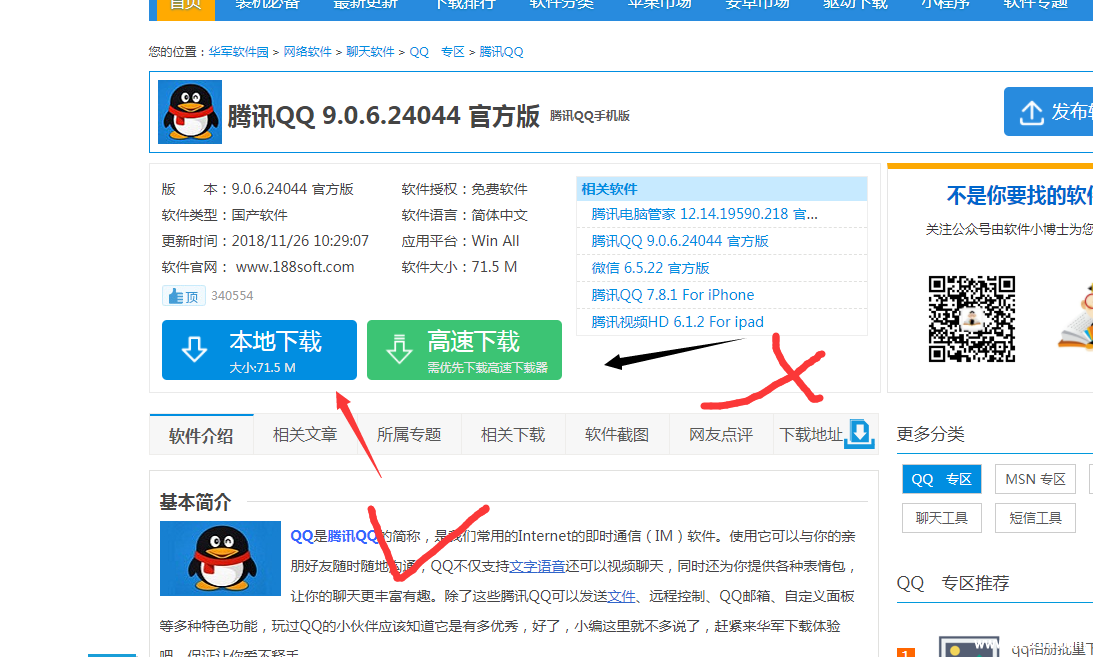Click the 软件类型 value 国产软件
Screen dimensions: 1093x657
259,215
